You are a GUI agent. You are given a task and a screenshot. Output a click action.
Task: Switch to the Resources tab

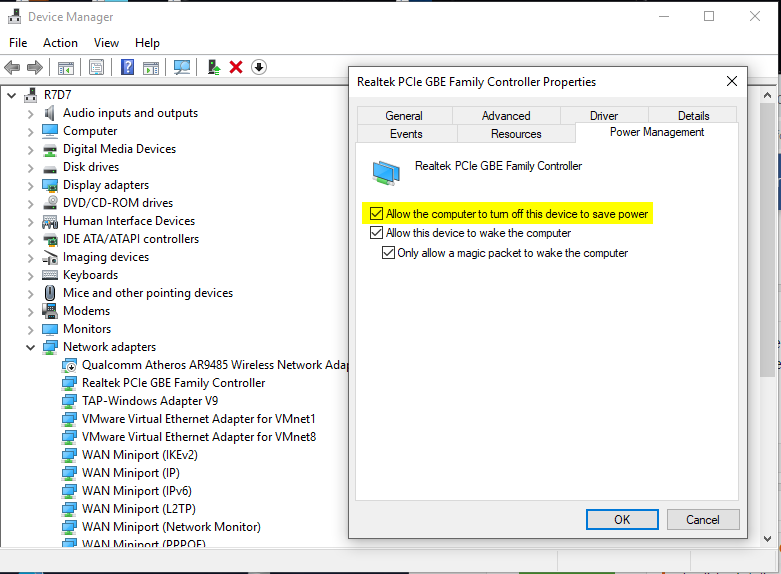[x=516, y=134]
